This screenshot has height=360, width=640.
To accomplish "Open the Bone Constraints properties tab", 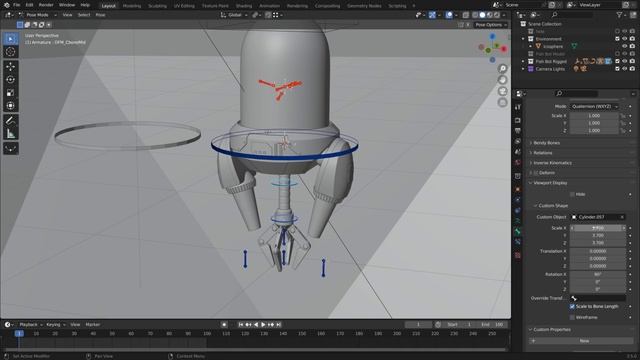I will 518,242.
